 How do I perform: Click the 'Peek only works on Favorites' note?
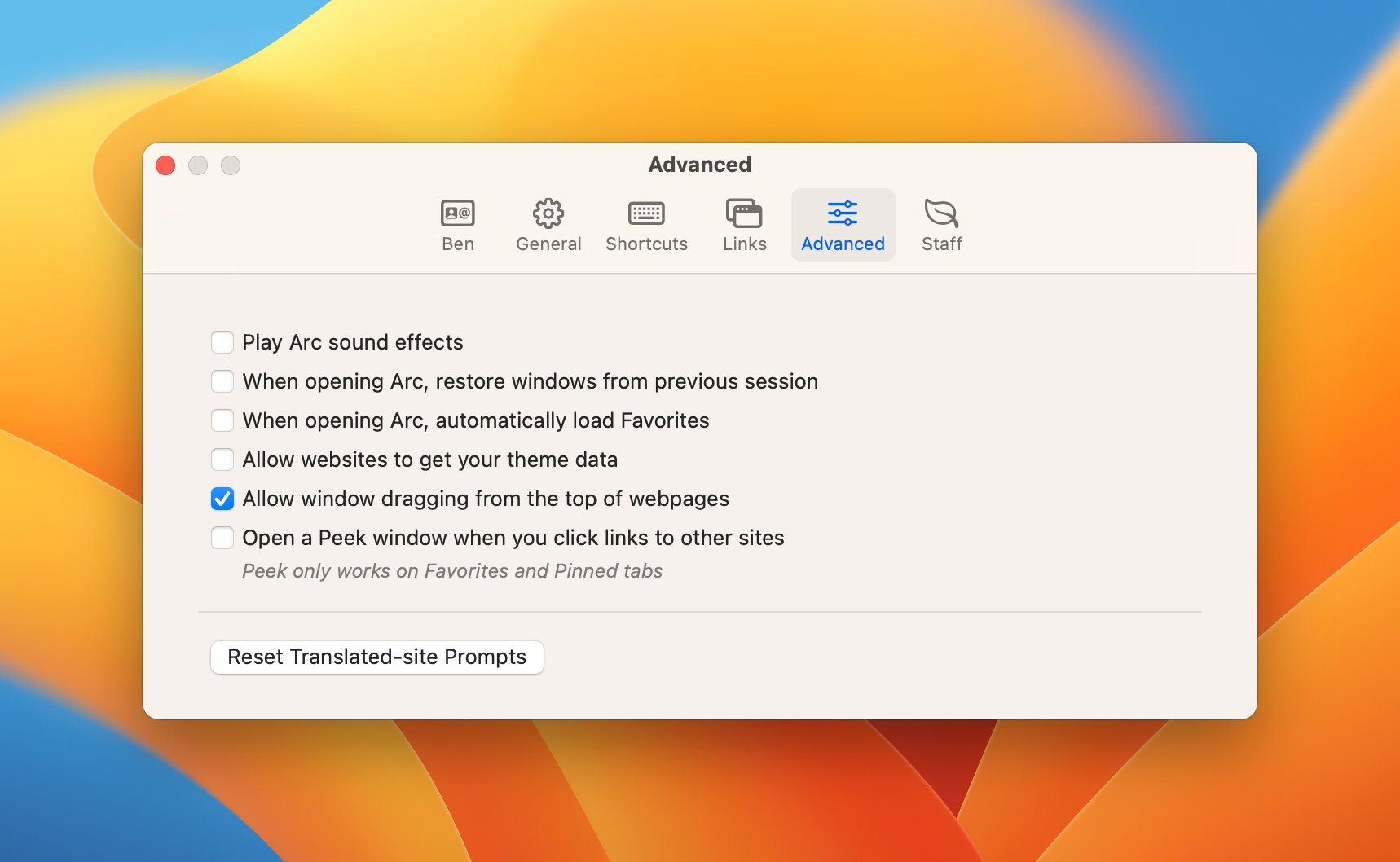[452, 571]
